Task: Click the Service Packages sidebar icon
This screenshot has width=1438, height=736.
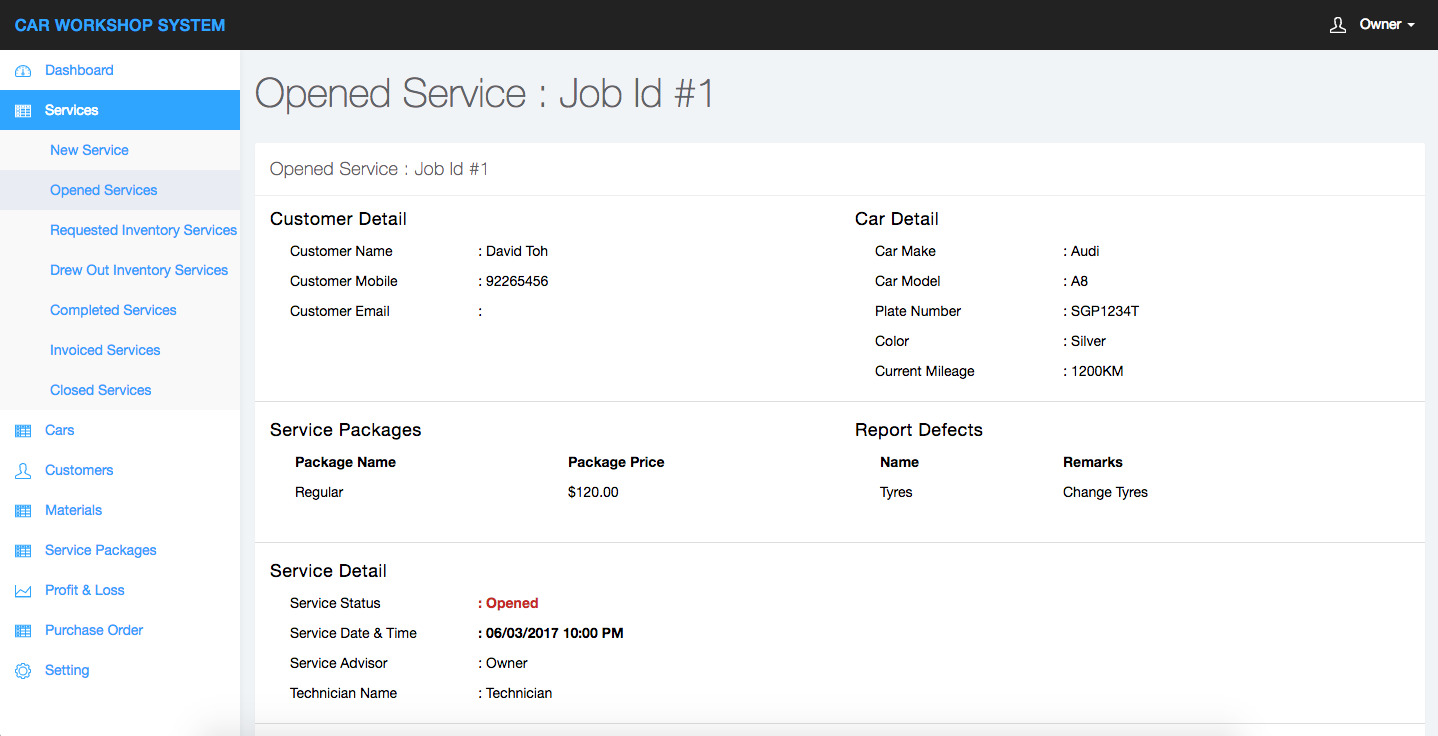Action: pyautogui.click(x=23, y=551)
